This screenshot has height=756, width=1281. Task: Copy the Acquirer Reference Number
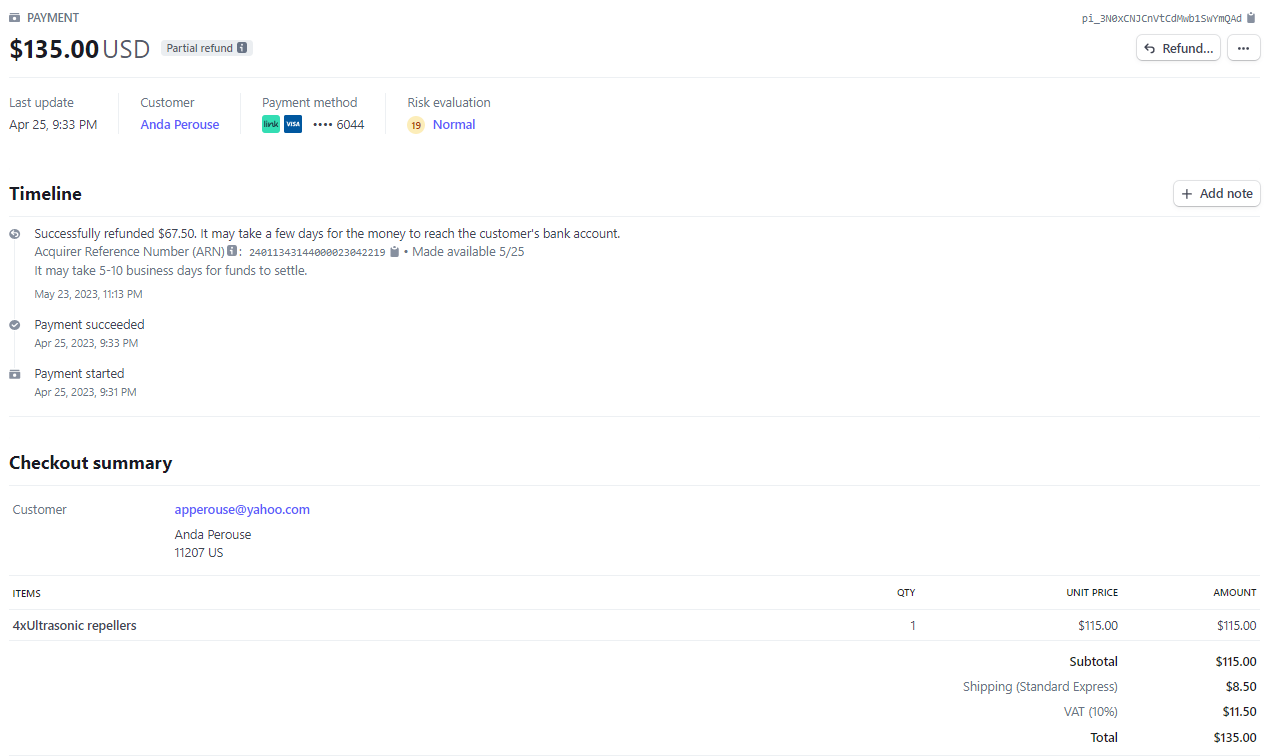[395, 252]
